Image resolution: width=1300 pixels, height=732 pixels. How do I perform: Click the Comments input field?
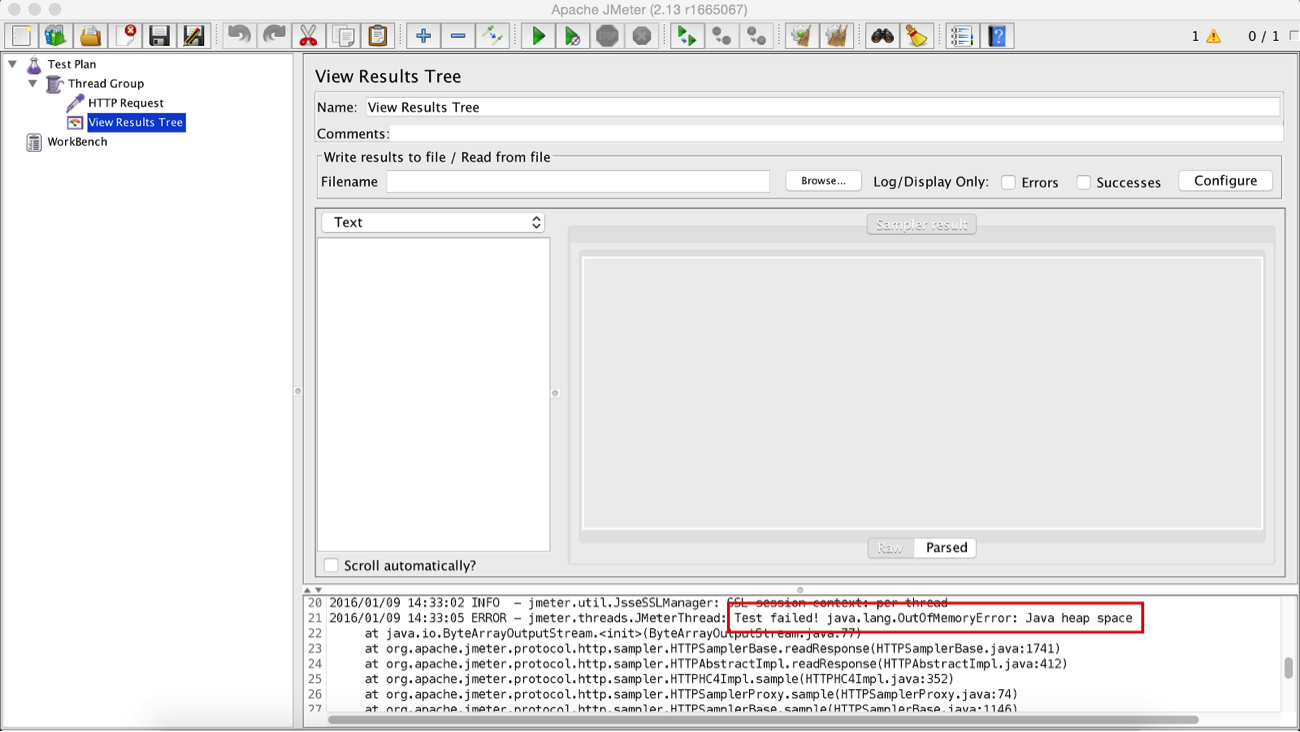pyautogui.click(x=837, y=134)
